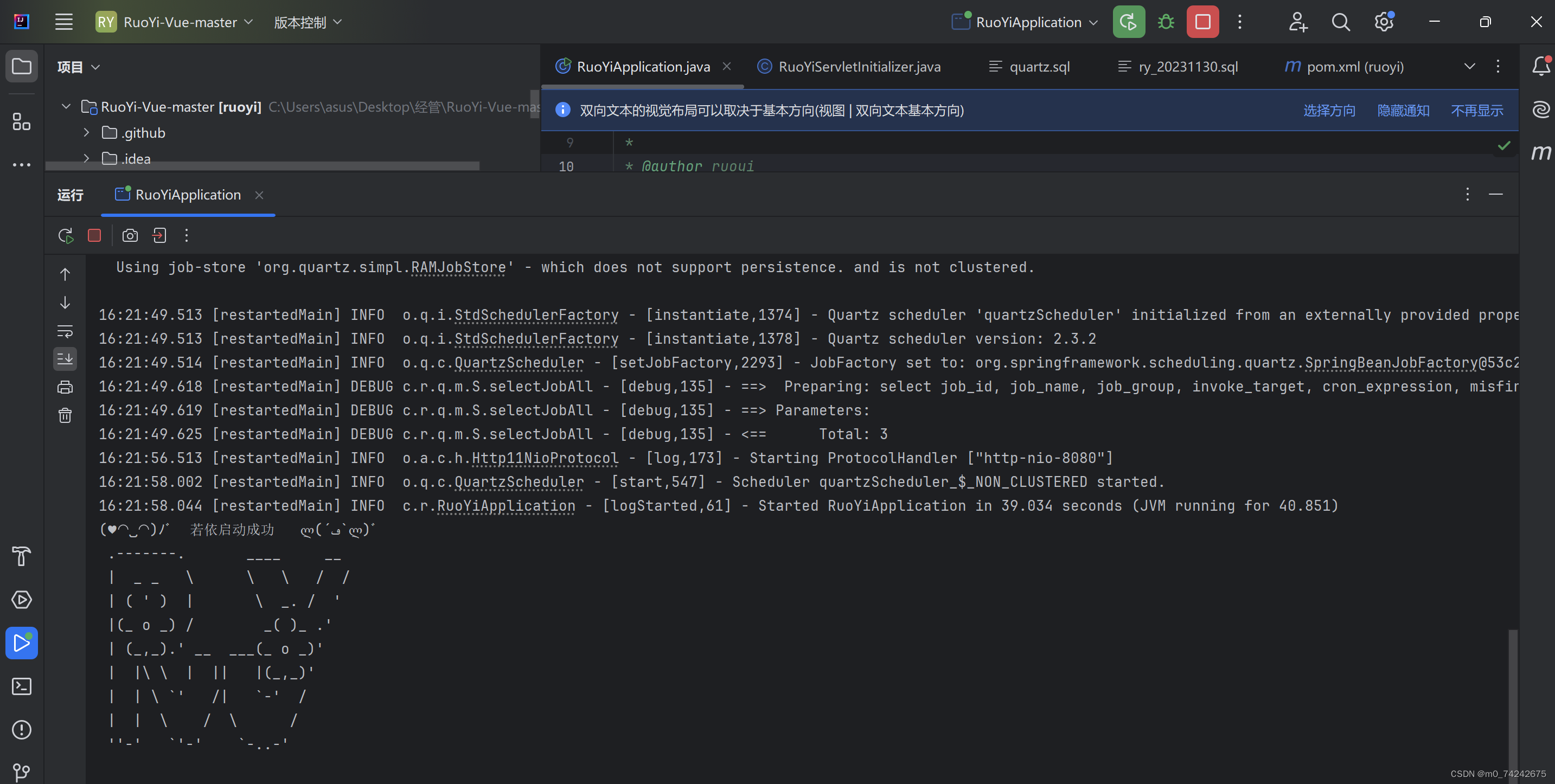This screenshot has height=784, width=1555.
Task: Open Code With Me add-user icon
Action: (x=1297, y=22)
